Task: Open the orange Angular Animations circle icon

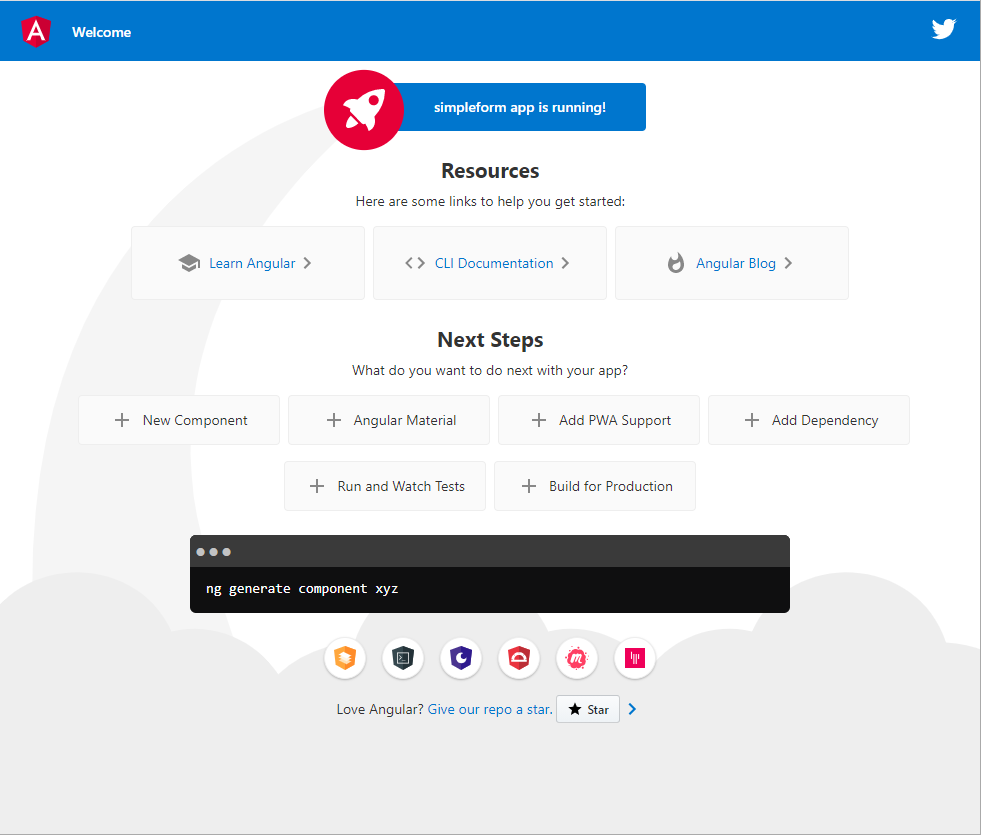Action: tap(345, 658)
